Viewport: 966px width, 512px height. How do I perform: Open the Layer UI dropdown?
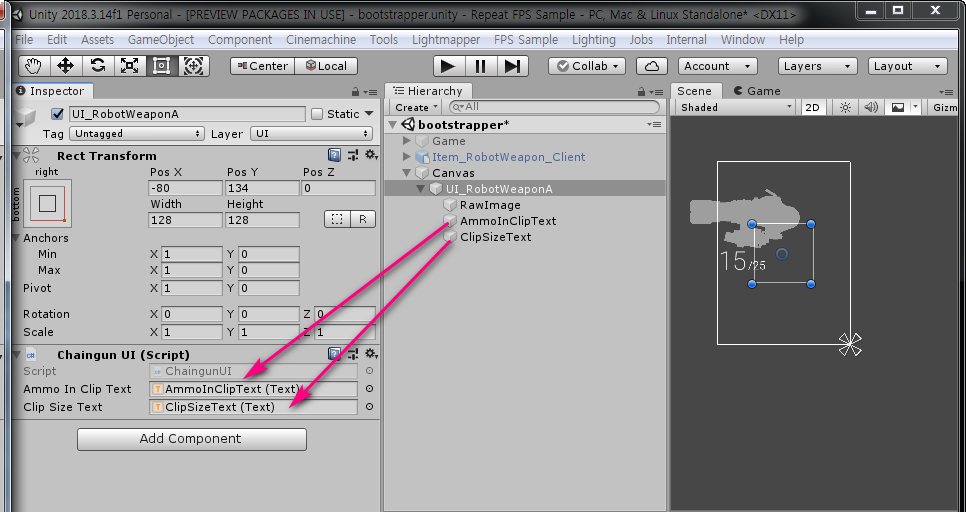(312, 134)
